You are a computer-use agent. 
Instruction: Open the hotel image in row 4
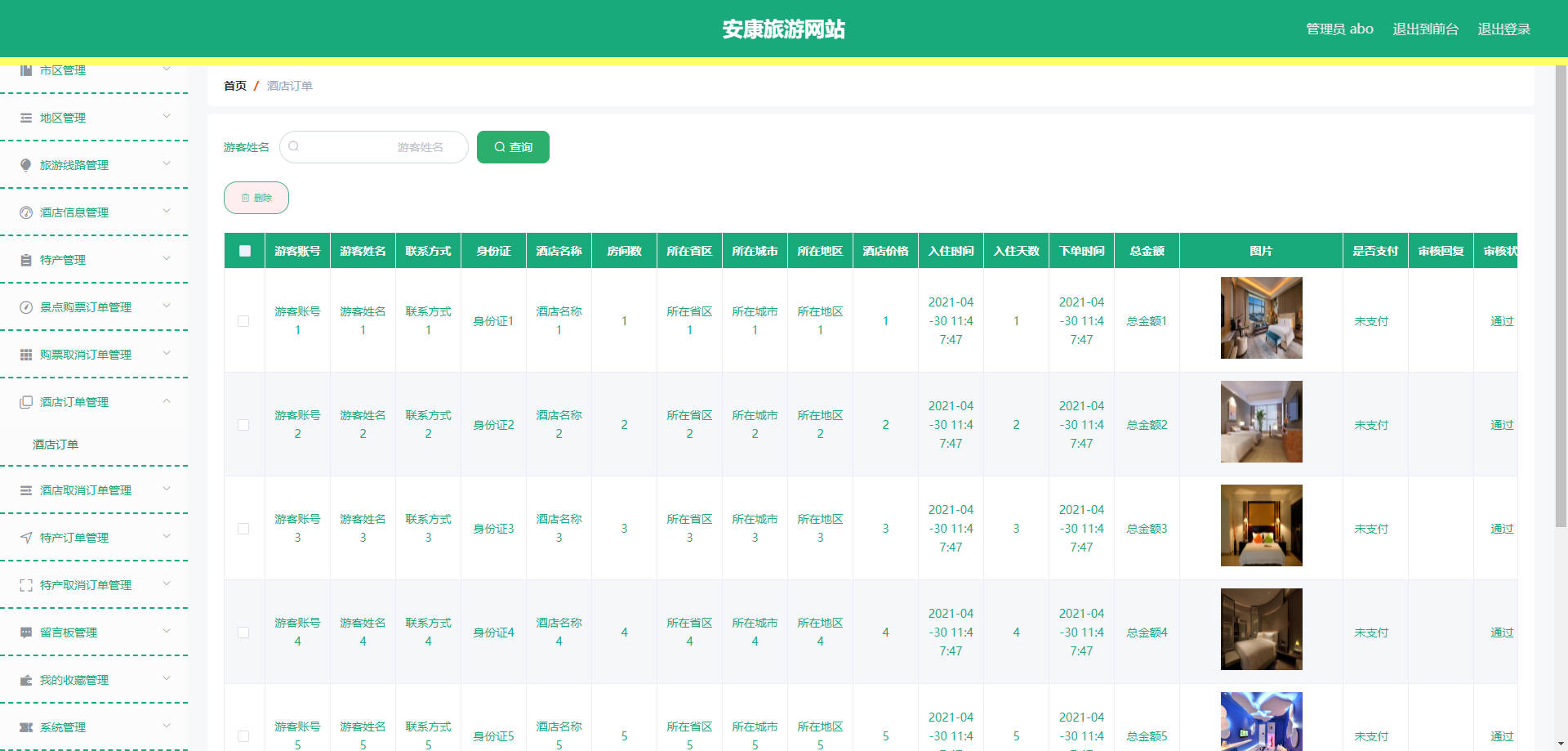click(1261, 629)
